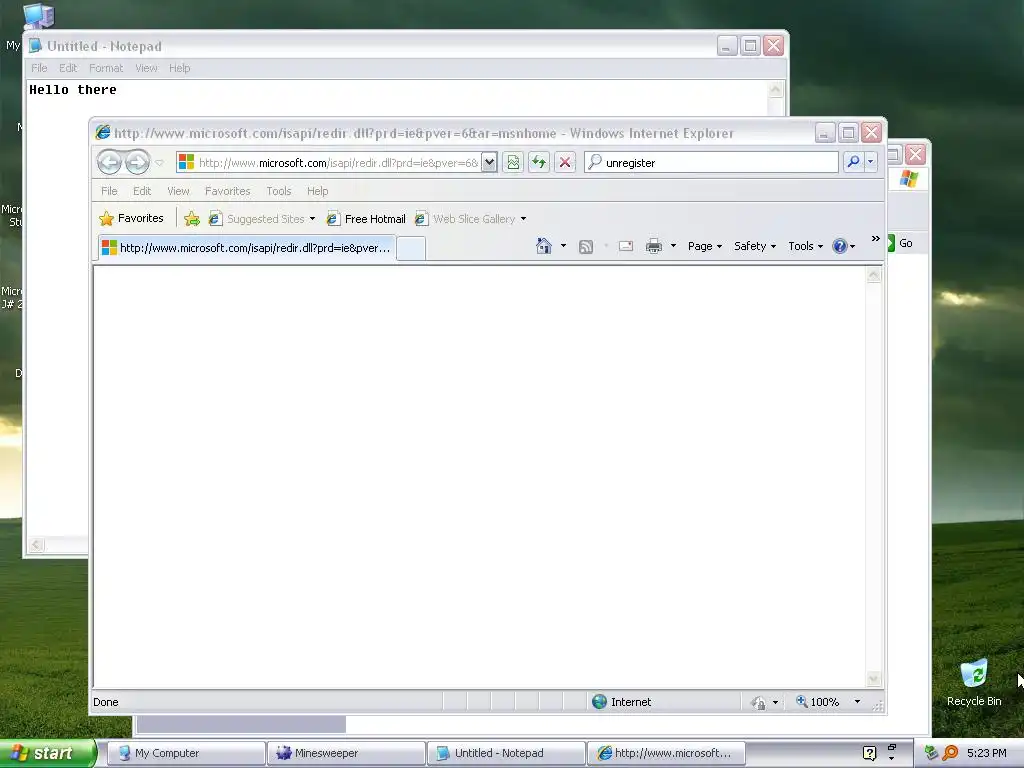Click the Notepad title bar icon
Viewport: 1024px width, 768px height.
pyautogui.click(x=35, y=46)
